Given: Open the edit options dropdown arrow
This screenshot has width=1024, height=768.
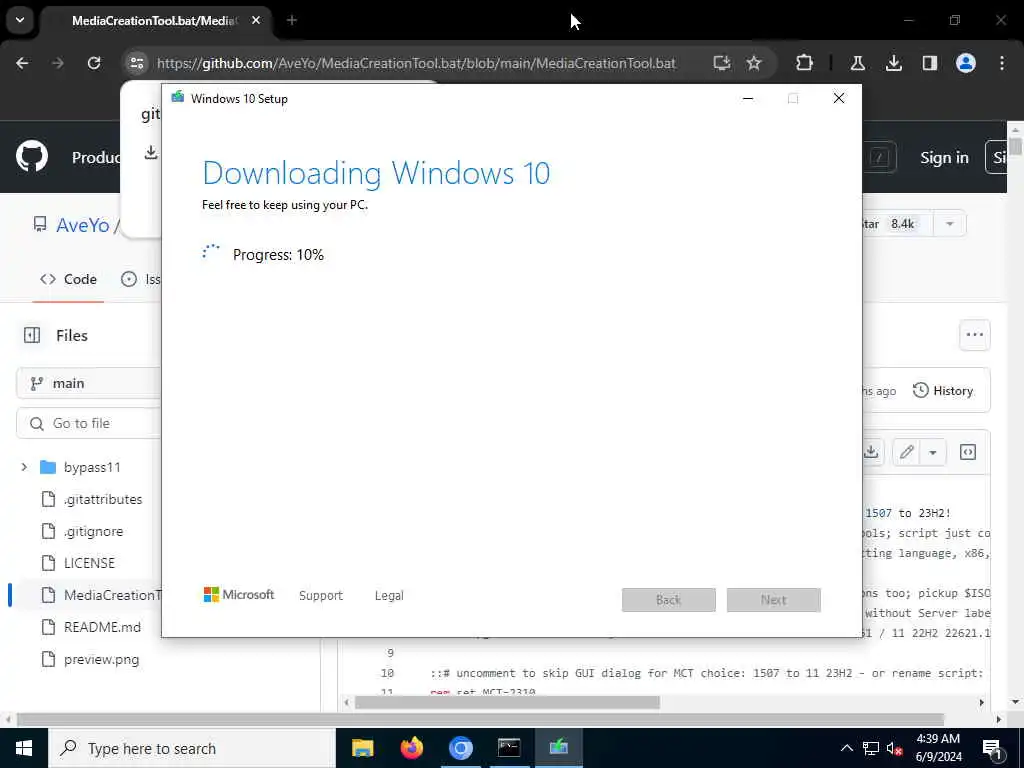Looking at the screenshot, I should (x=933, y=452).
